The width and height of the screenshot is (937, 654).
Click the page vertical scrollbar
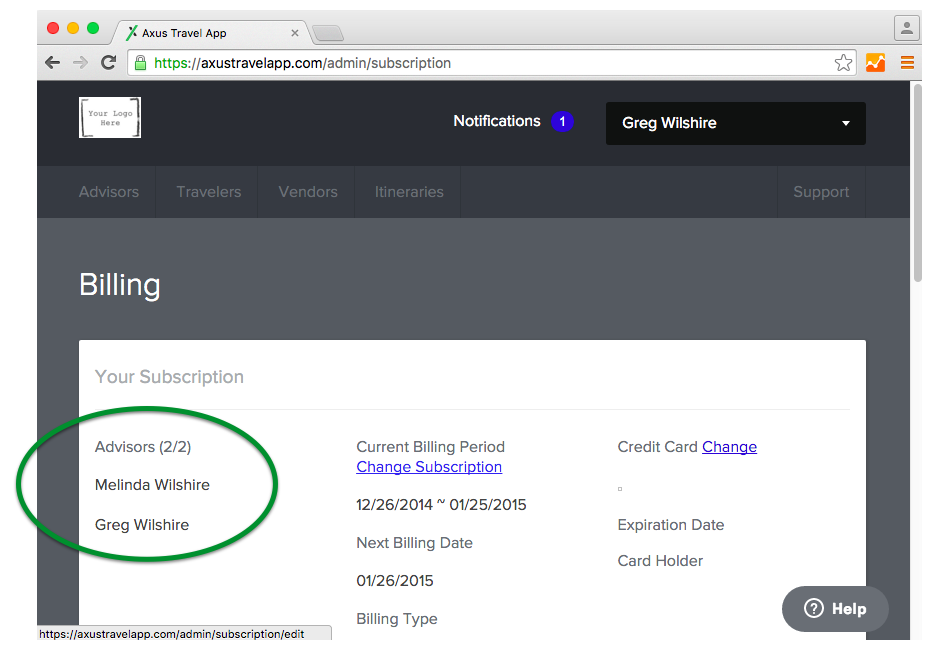point(917,182)
